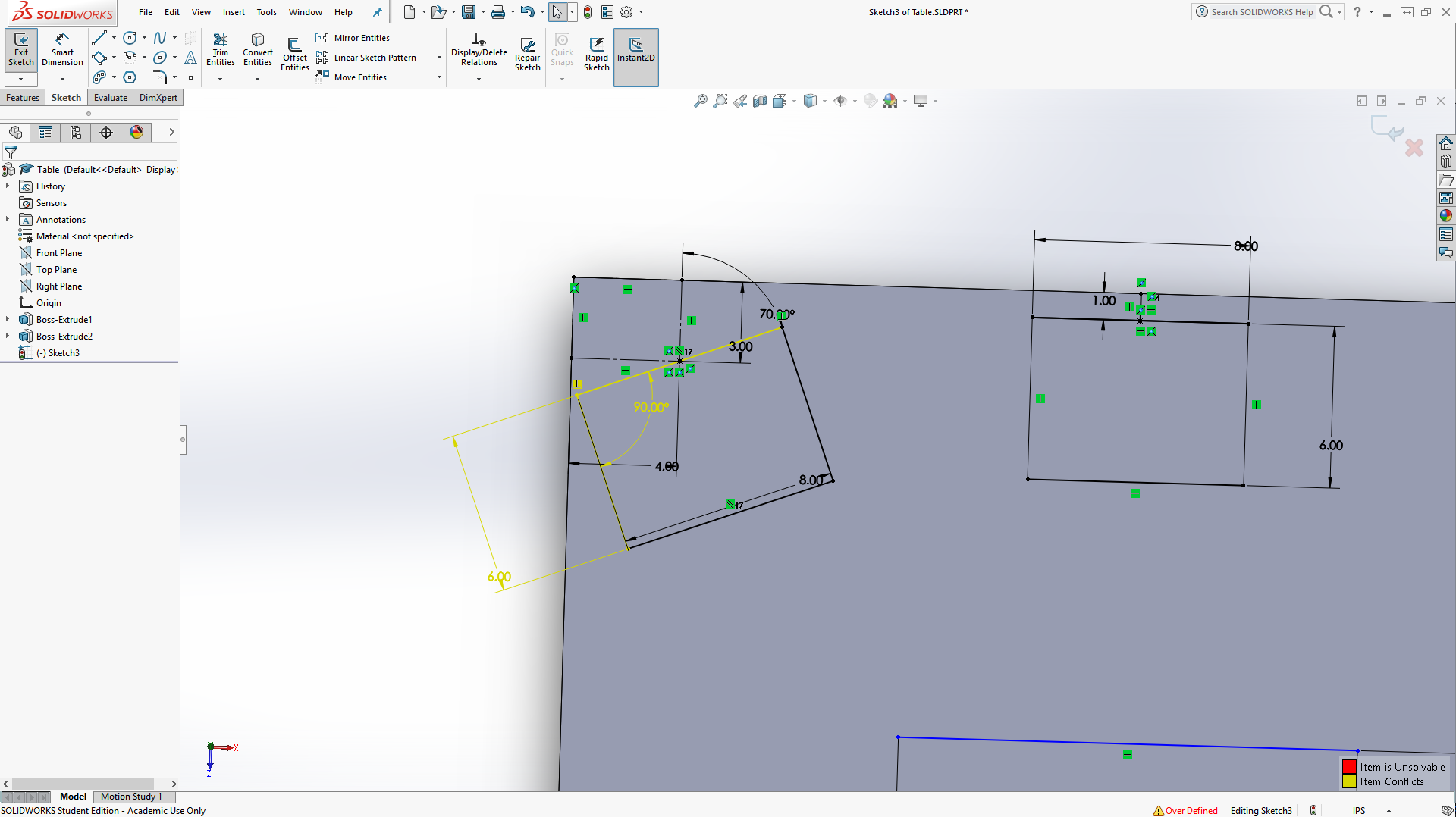Toggle Hide/Show Items eye icon
This screenshot has height=817, width=1456.
(x=840, y=101)
